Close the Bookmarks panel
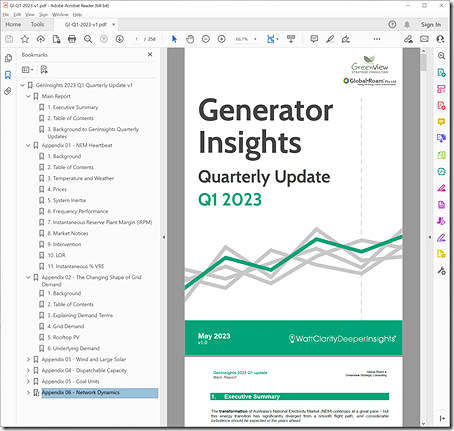 pos(150,54)
